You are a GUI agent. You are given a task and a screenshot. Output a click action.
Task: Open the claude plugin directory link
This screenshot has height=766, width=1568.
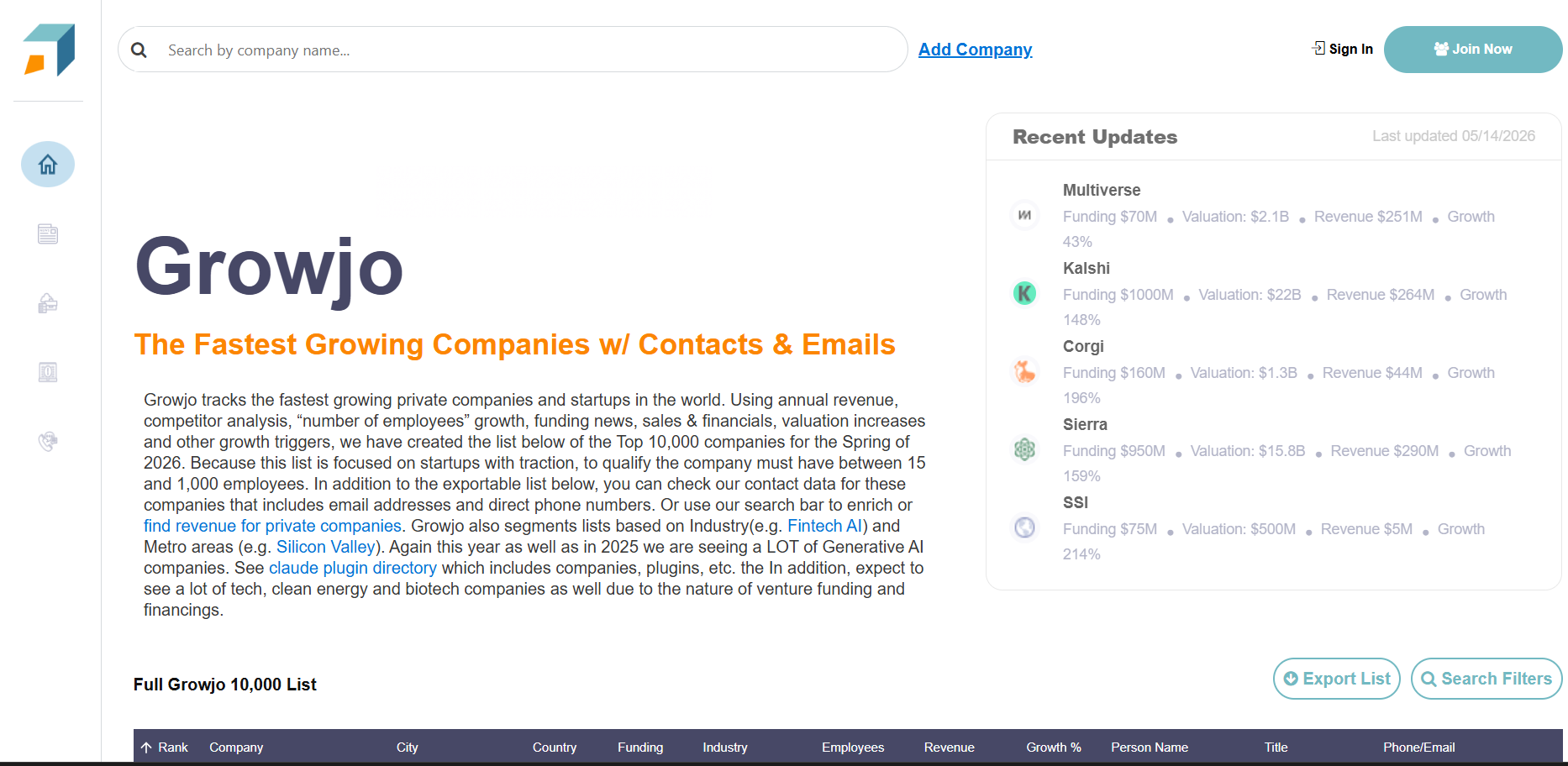353,568
